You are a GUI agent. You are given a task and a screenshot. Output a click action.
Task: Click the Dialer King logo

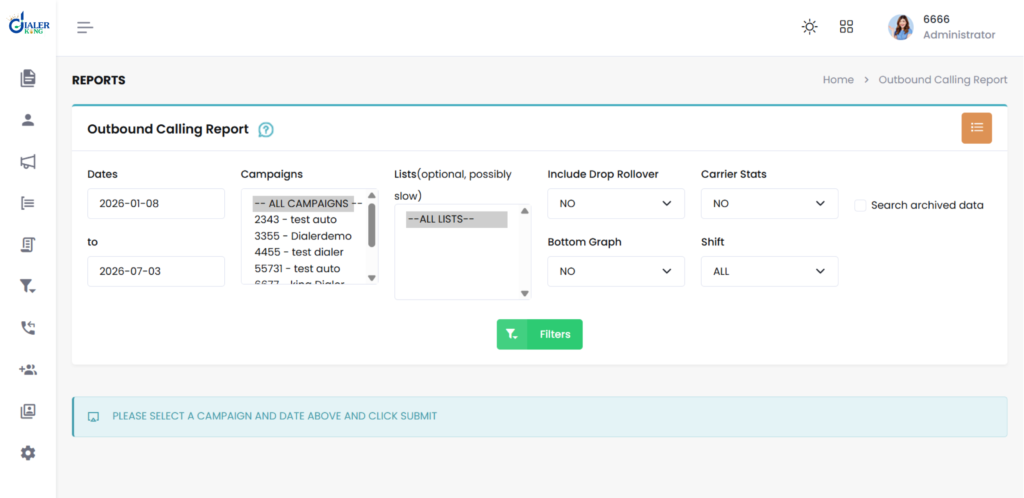coord(29,23)
